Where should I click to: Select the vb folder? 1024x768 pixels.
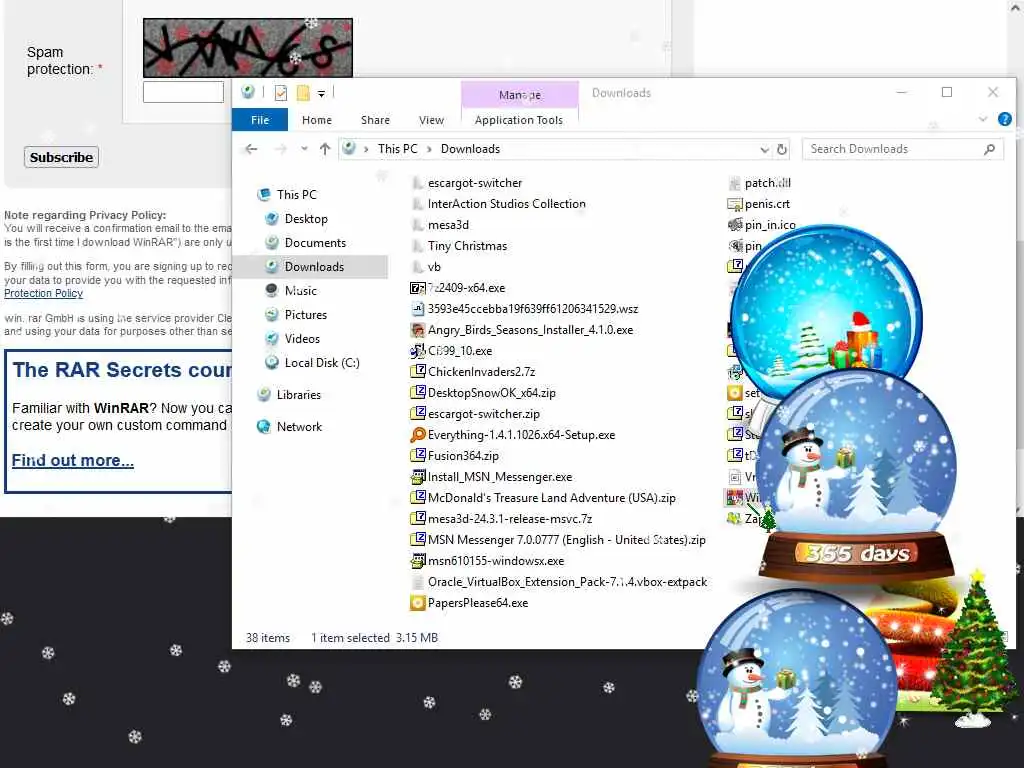426,267
